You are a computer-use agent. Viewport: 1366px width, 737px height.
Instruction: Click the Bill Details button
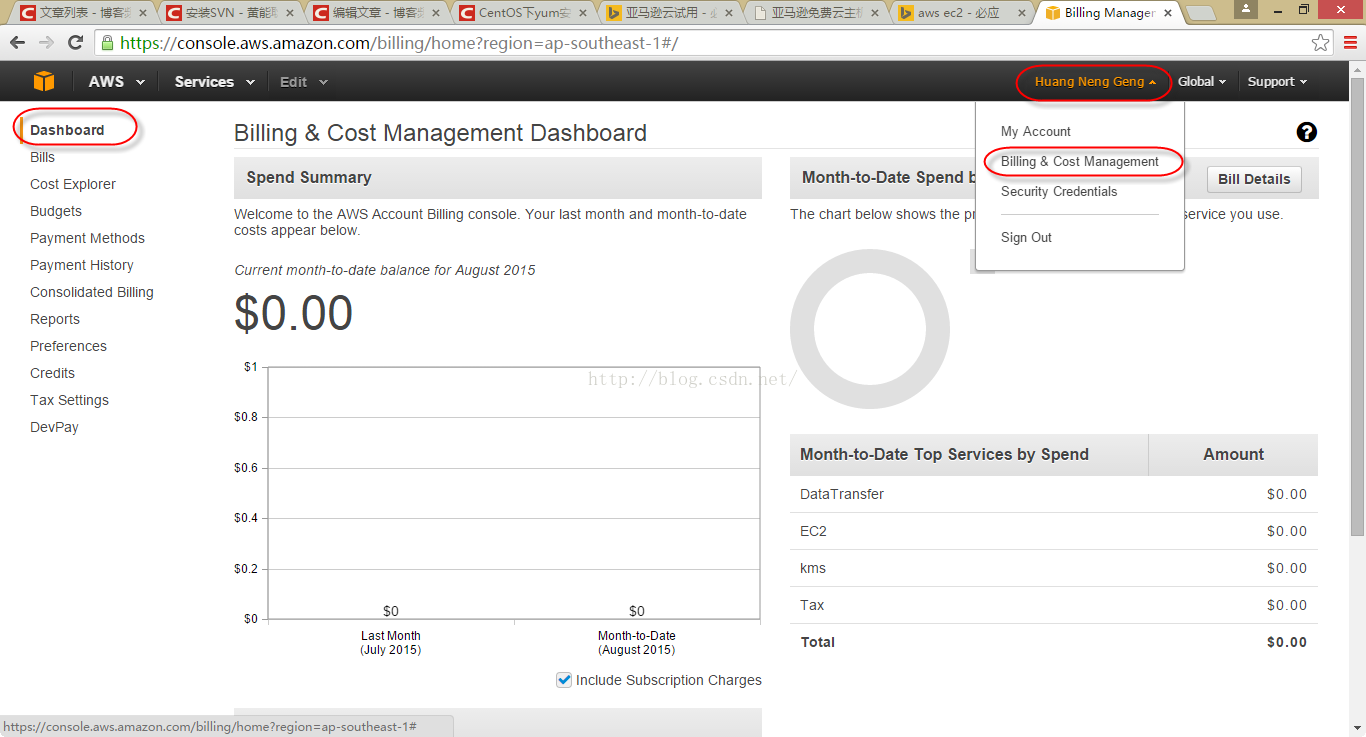pyautogui.click(x=1254, y=179)
